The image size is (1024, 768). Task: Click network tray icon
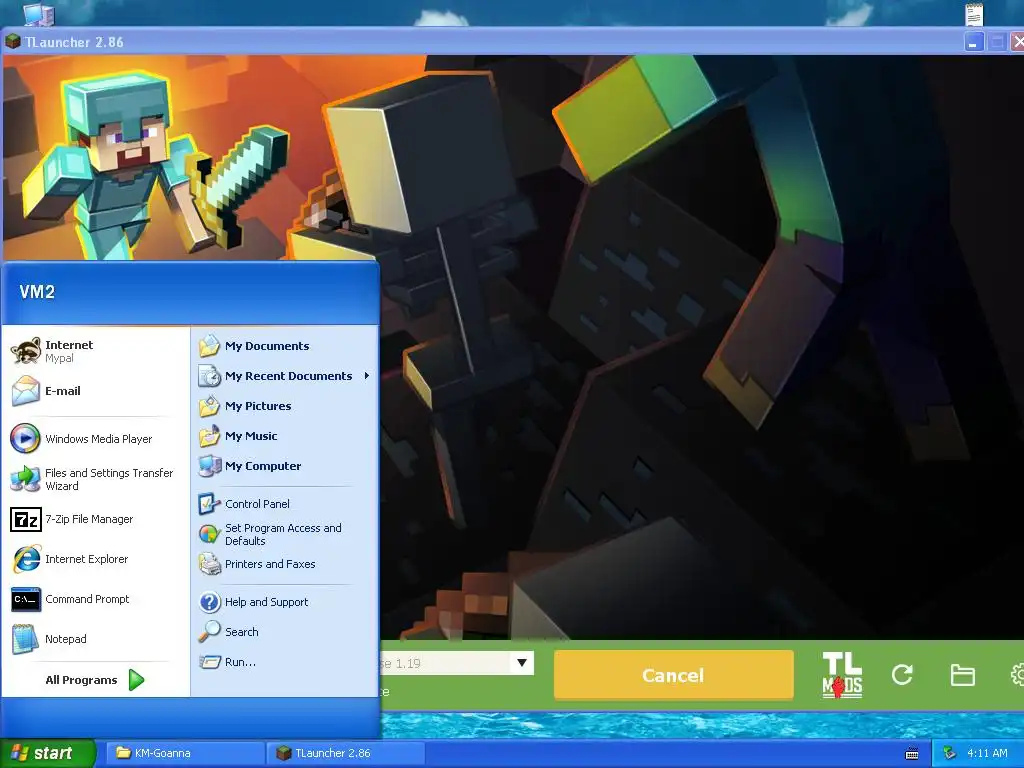point(950,753)
